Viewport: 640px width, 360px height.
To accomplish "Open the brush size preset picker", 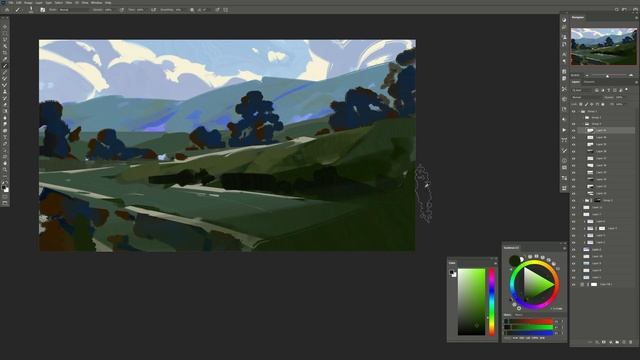I will click(31, 10).
